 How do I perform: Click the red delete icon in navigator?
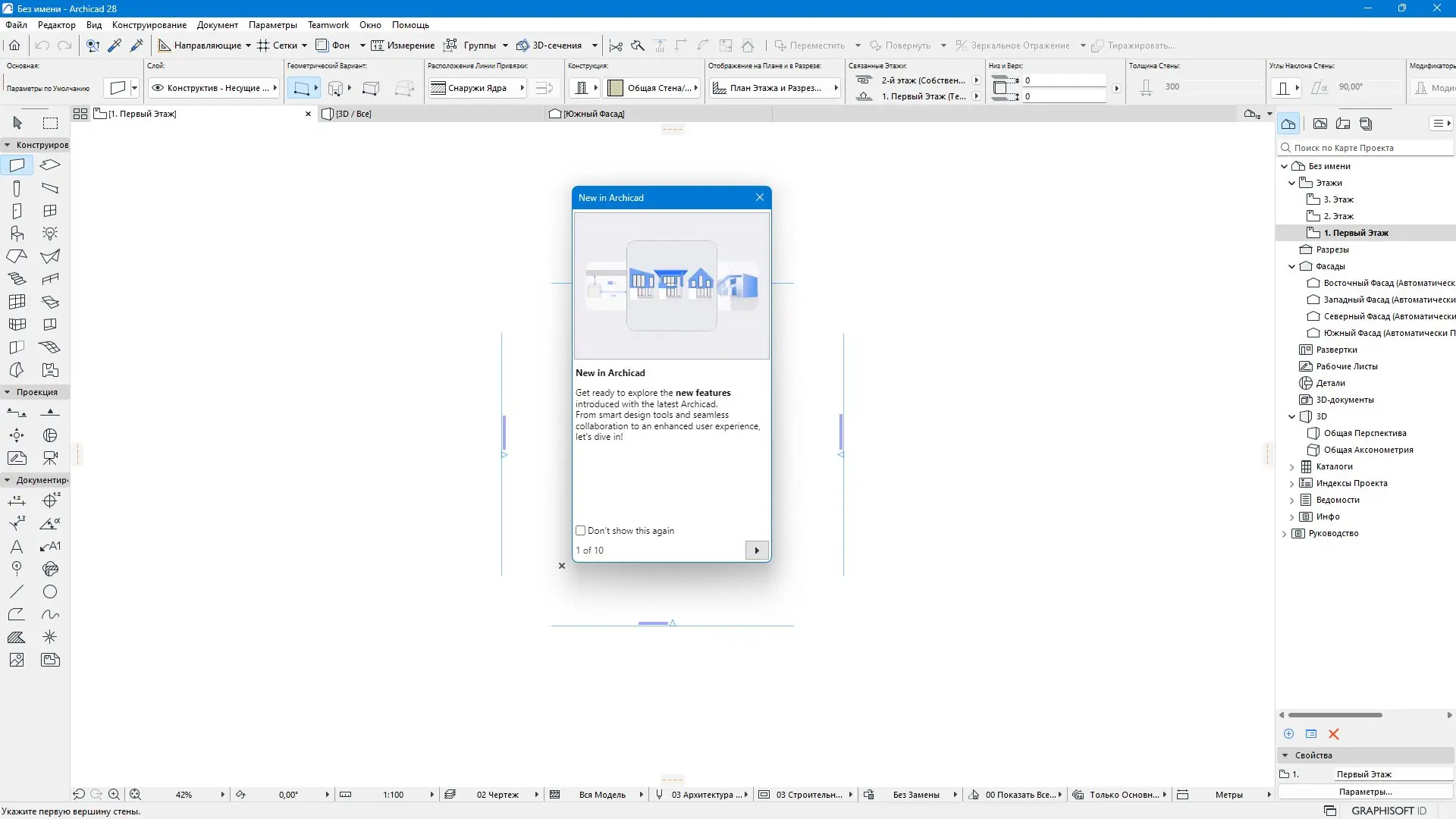pyautogui.click(x=1334, y=734)
